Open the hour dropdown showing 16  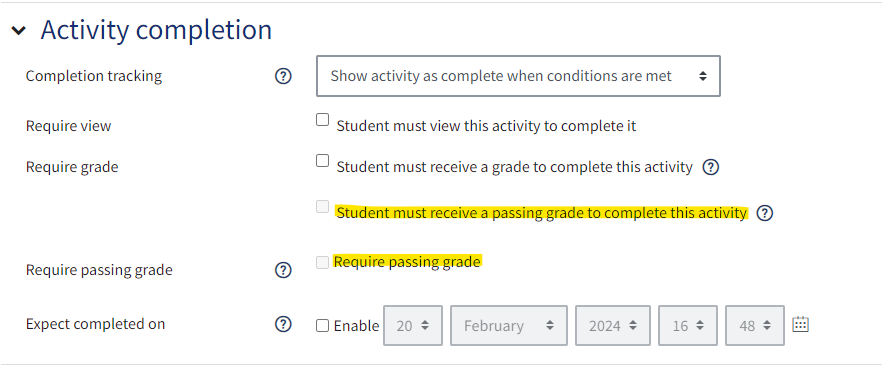pyautogui.click(x=688, y=326)
